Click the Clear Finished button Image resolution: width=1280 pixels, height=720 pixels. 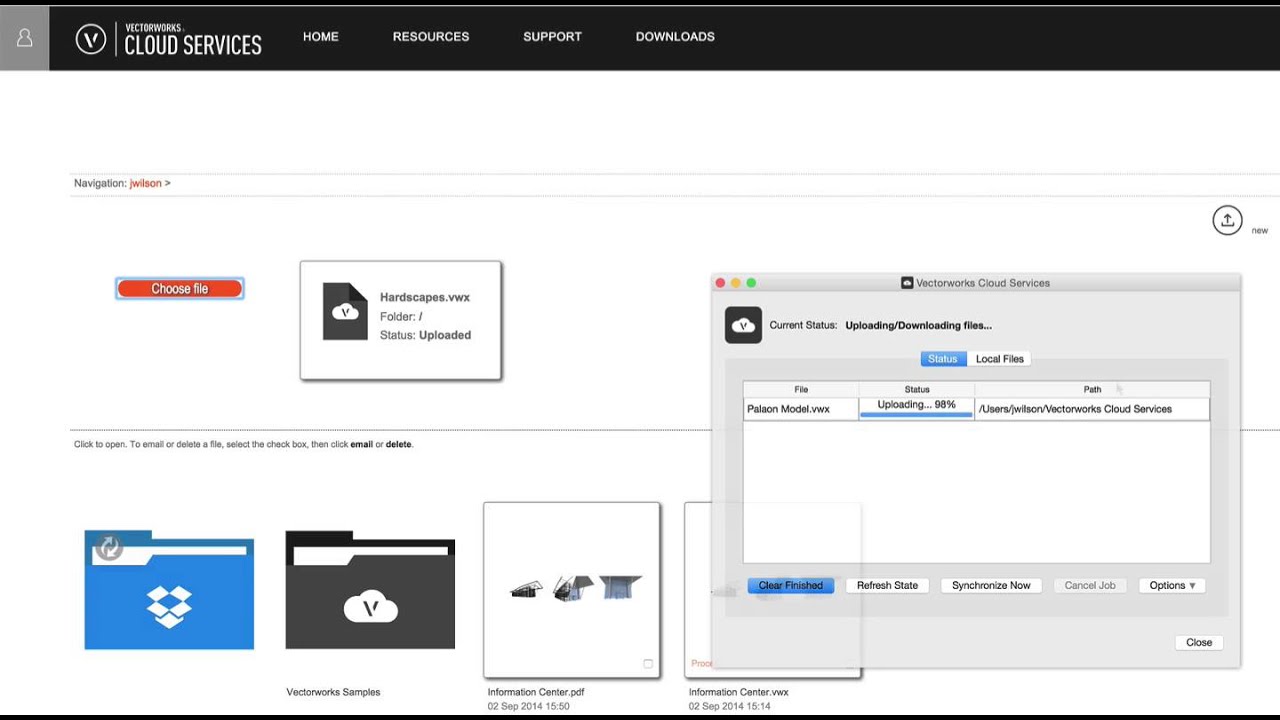click(x=790, y=586)
